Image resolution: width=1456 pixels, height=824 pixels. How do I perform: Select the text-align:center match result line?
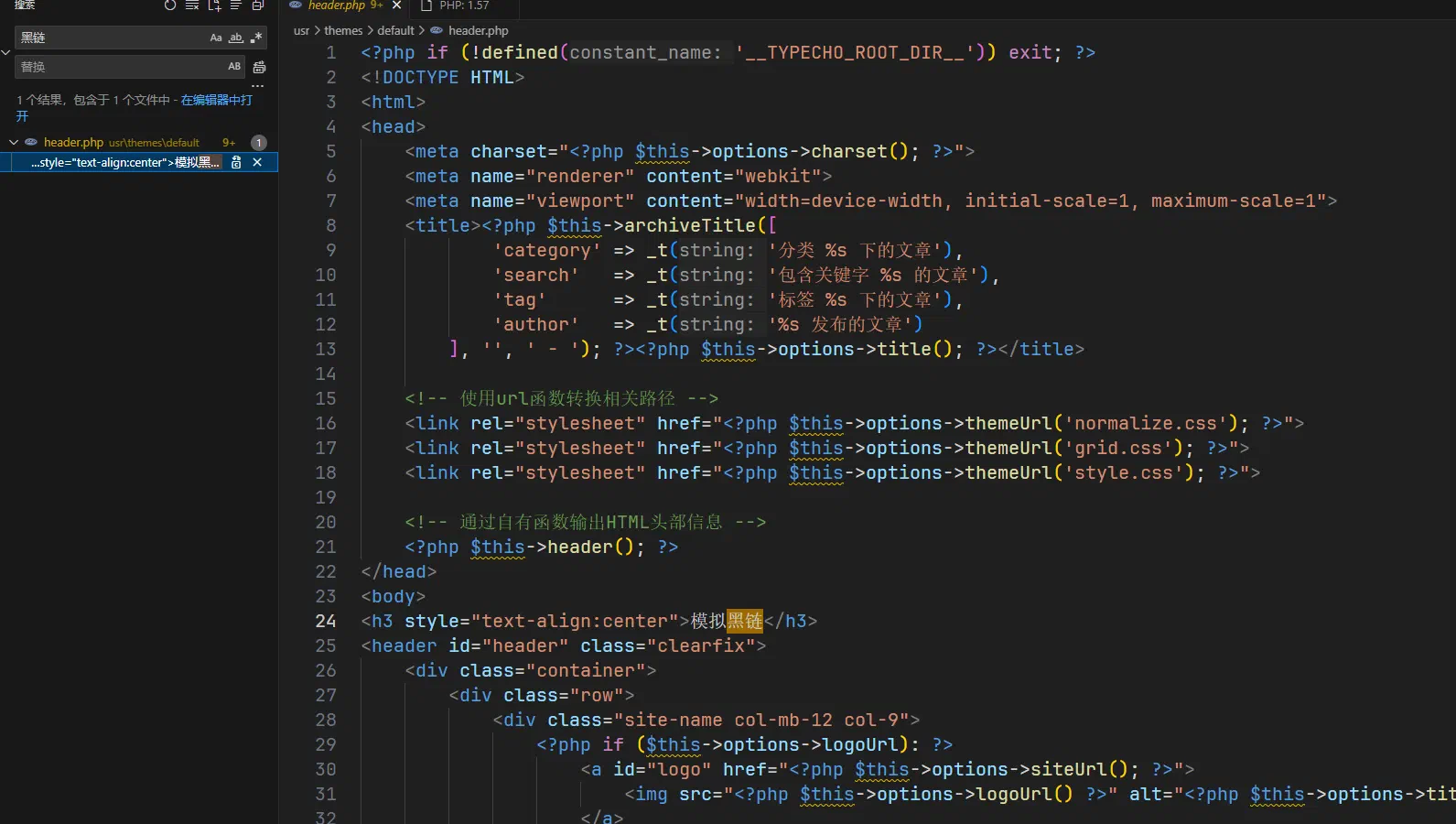coord(125,162)
